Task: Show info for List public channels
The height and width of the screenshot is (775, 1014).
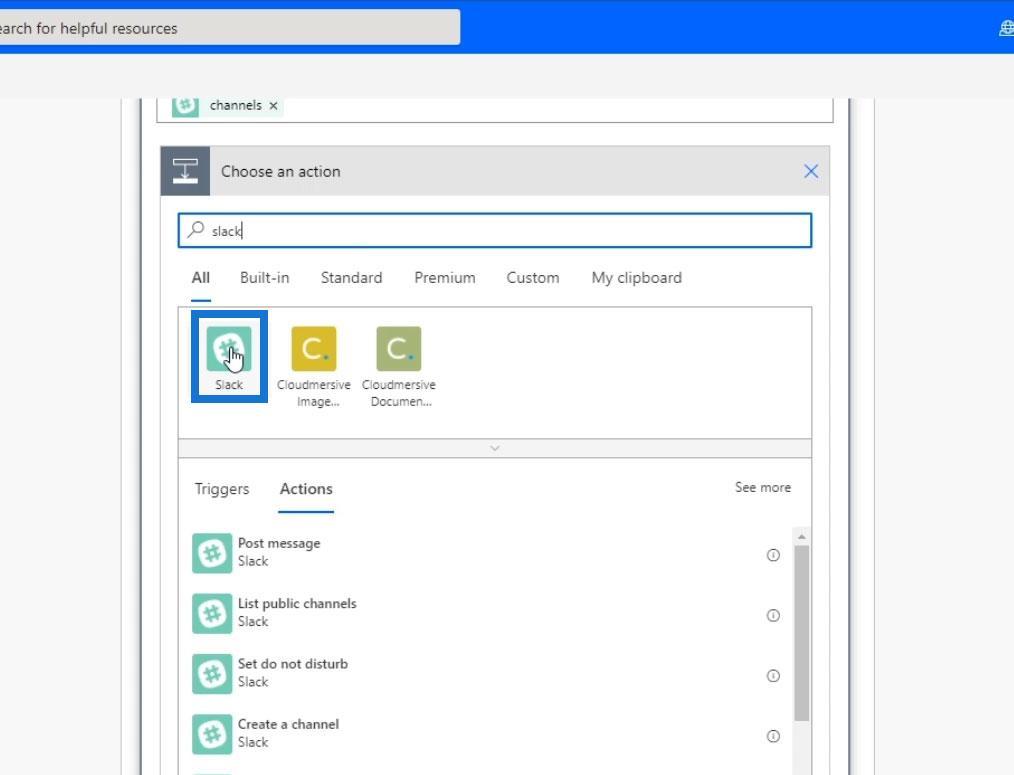Action: pos(773,615)
